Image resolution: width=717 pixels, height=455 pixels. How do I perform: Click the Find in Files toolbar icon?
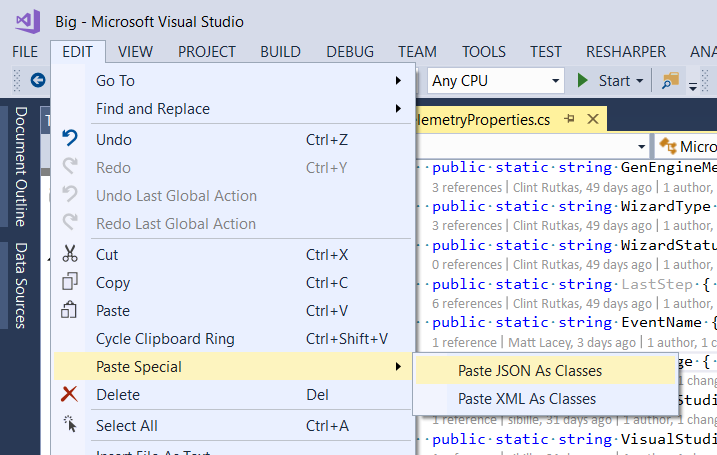point(669,80)
